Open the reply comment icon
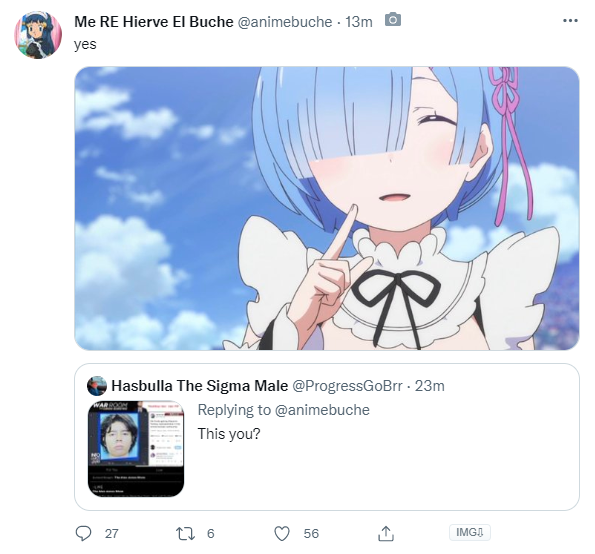Viewport: 595px width, 554px height. [x=83, y=533]
